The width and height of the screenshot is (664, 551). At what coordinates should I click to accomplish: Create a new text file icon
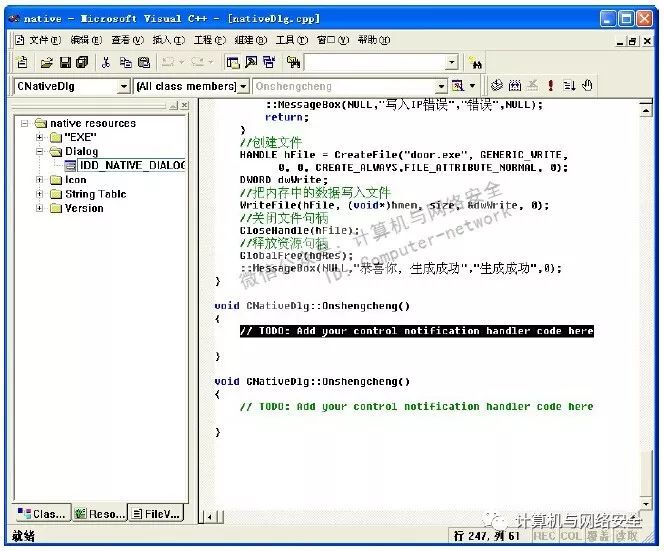pos(22,63)
